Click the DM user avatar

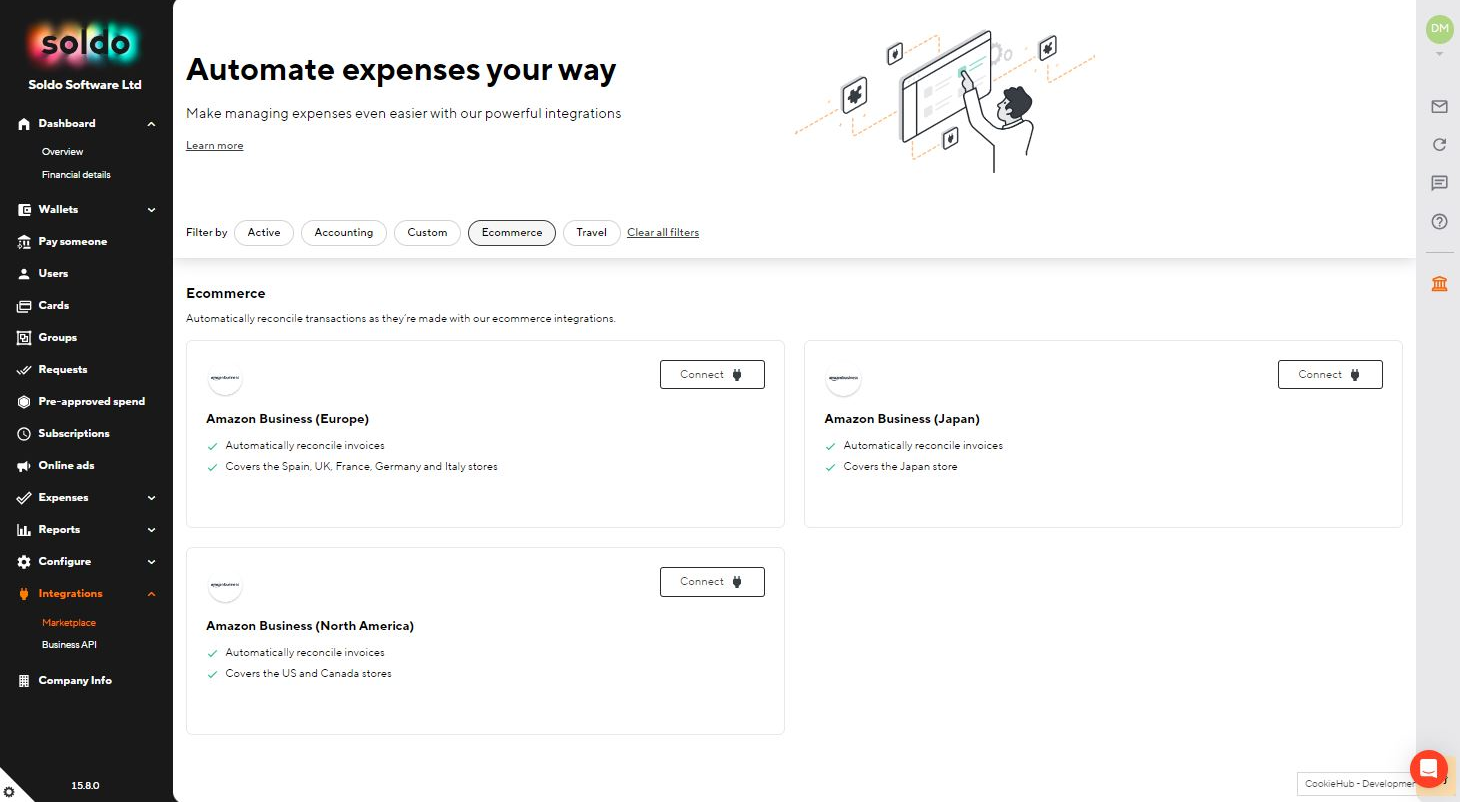[1439, 29]
